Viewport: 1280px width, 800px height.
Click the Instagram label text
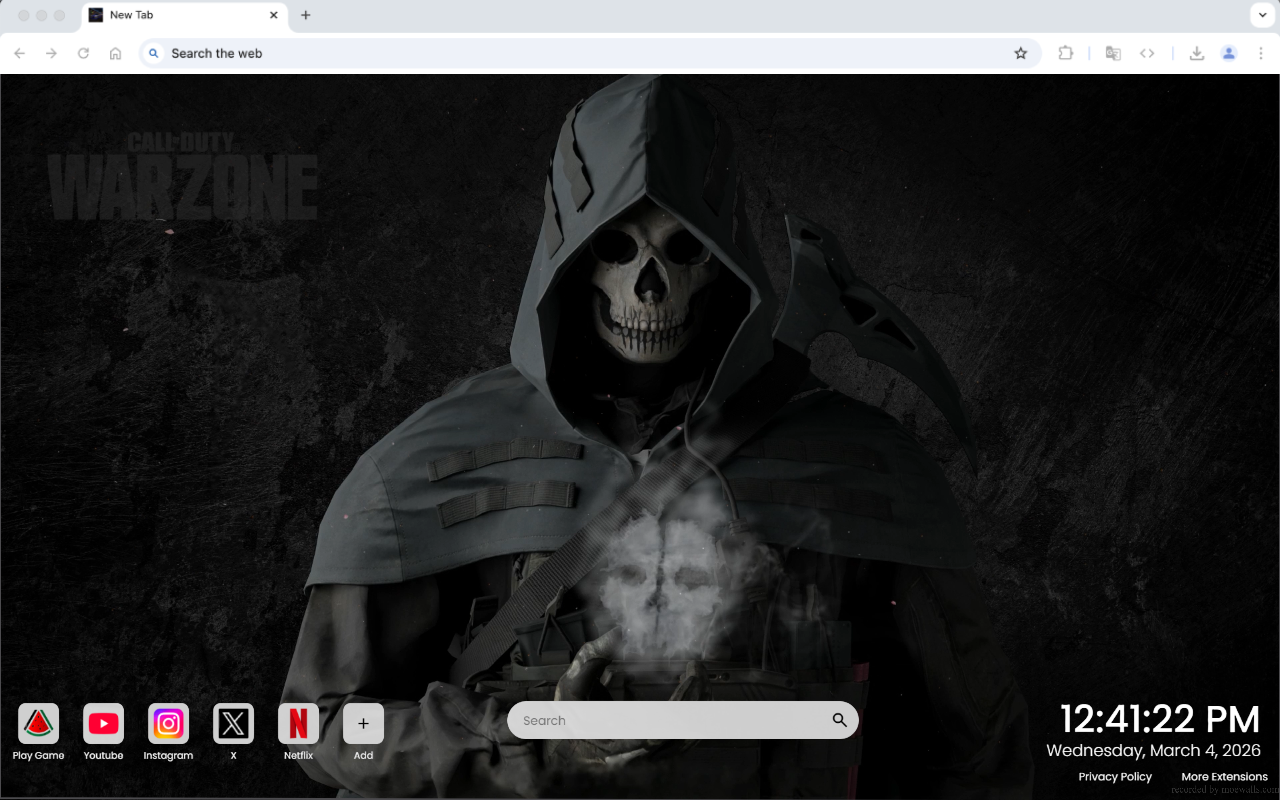pos(168,756)
